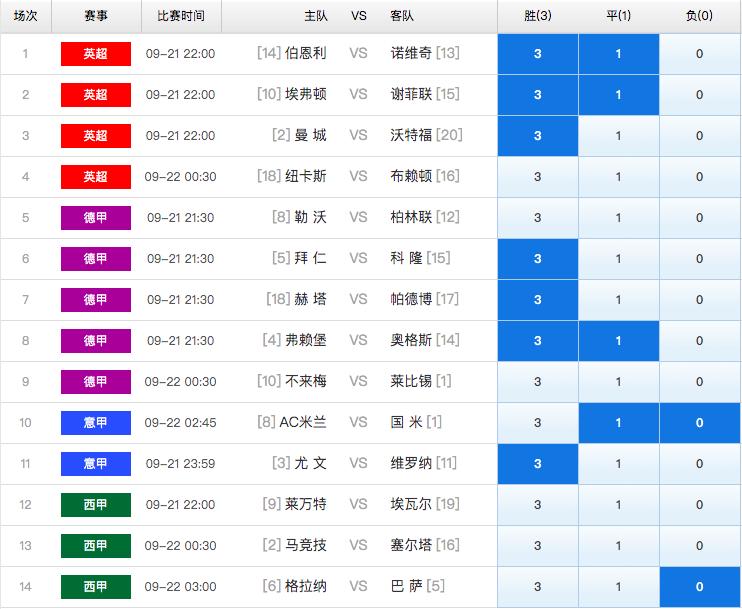Select draw (1) for 纽卡斯 vs 布赖顿
This screenshot has height=609, width=742.
point(618,177)
